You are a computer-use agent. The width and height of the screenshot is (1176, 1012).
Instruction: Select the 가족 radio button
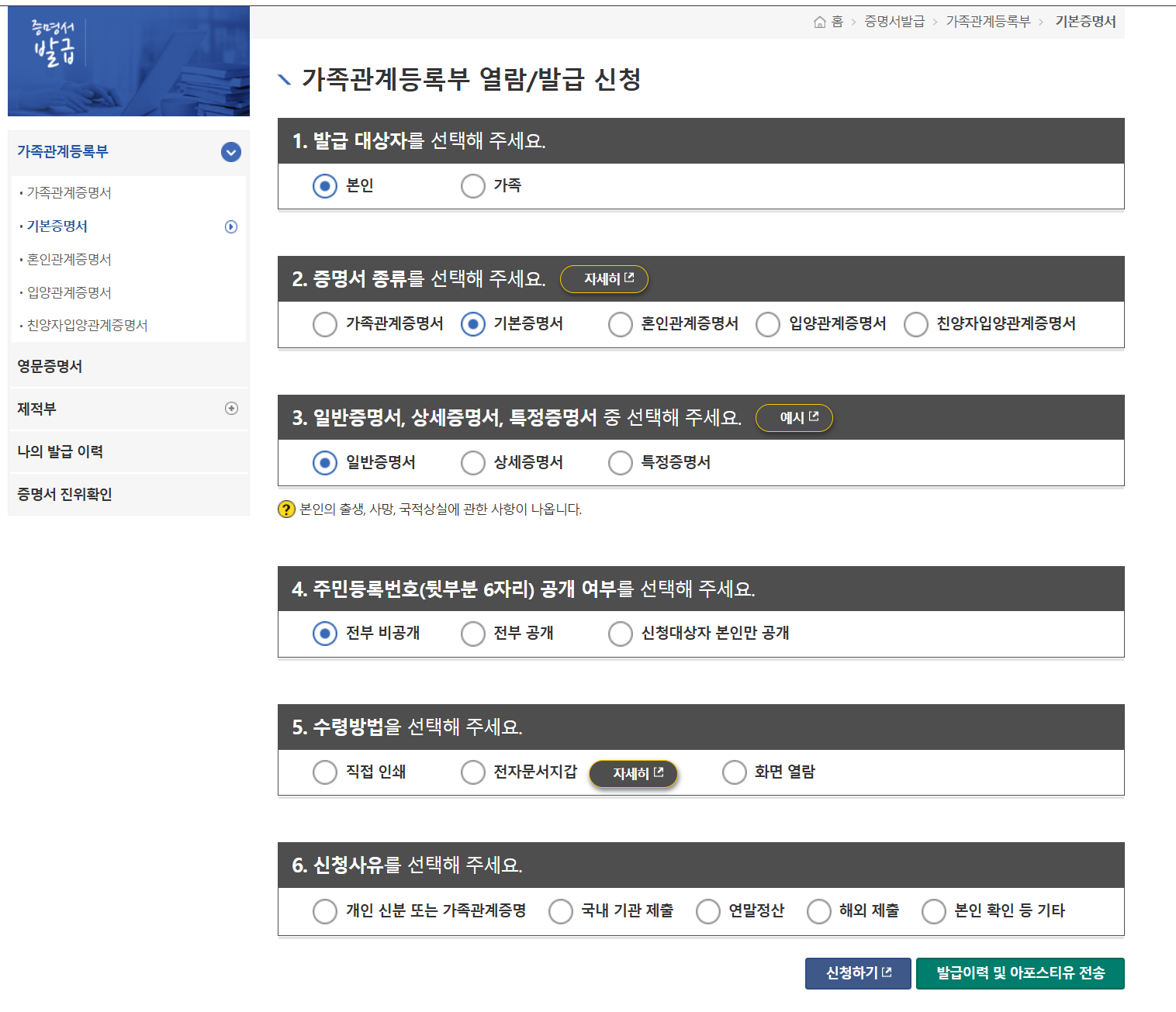click(x=473, y=186)
